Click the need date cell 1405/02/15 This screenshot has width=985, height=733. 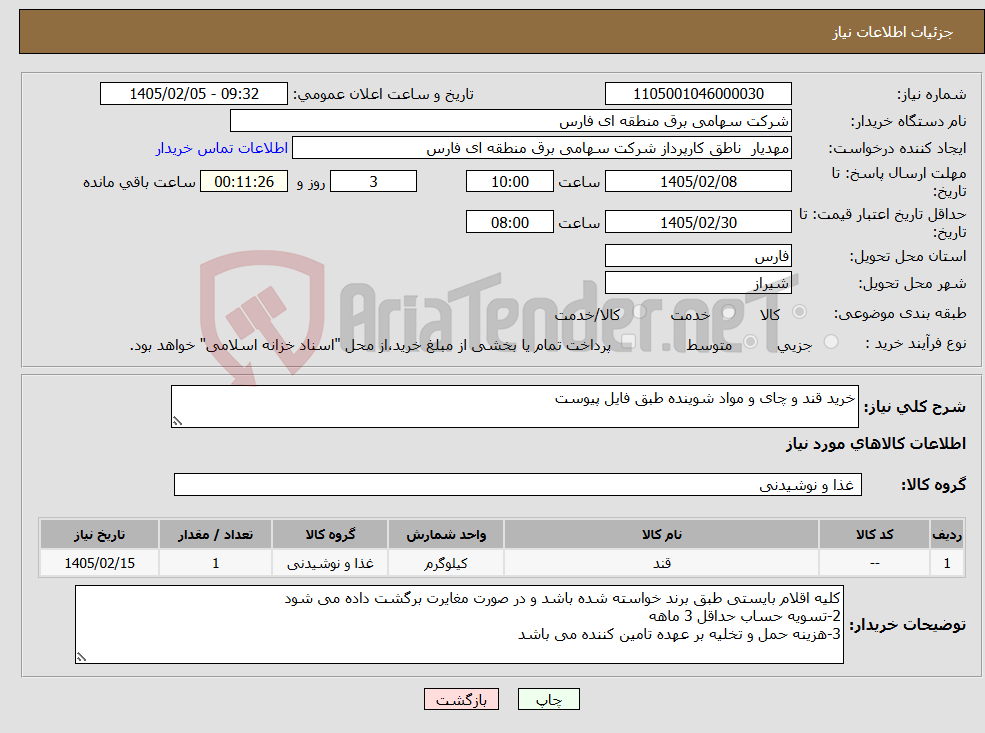pos(99,563)
